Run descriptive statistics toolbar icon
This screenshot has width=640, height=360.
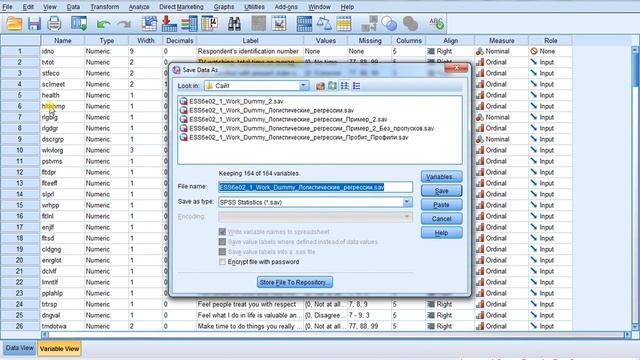coord(209,24)
